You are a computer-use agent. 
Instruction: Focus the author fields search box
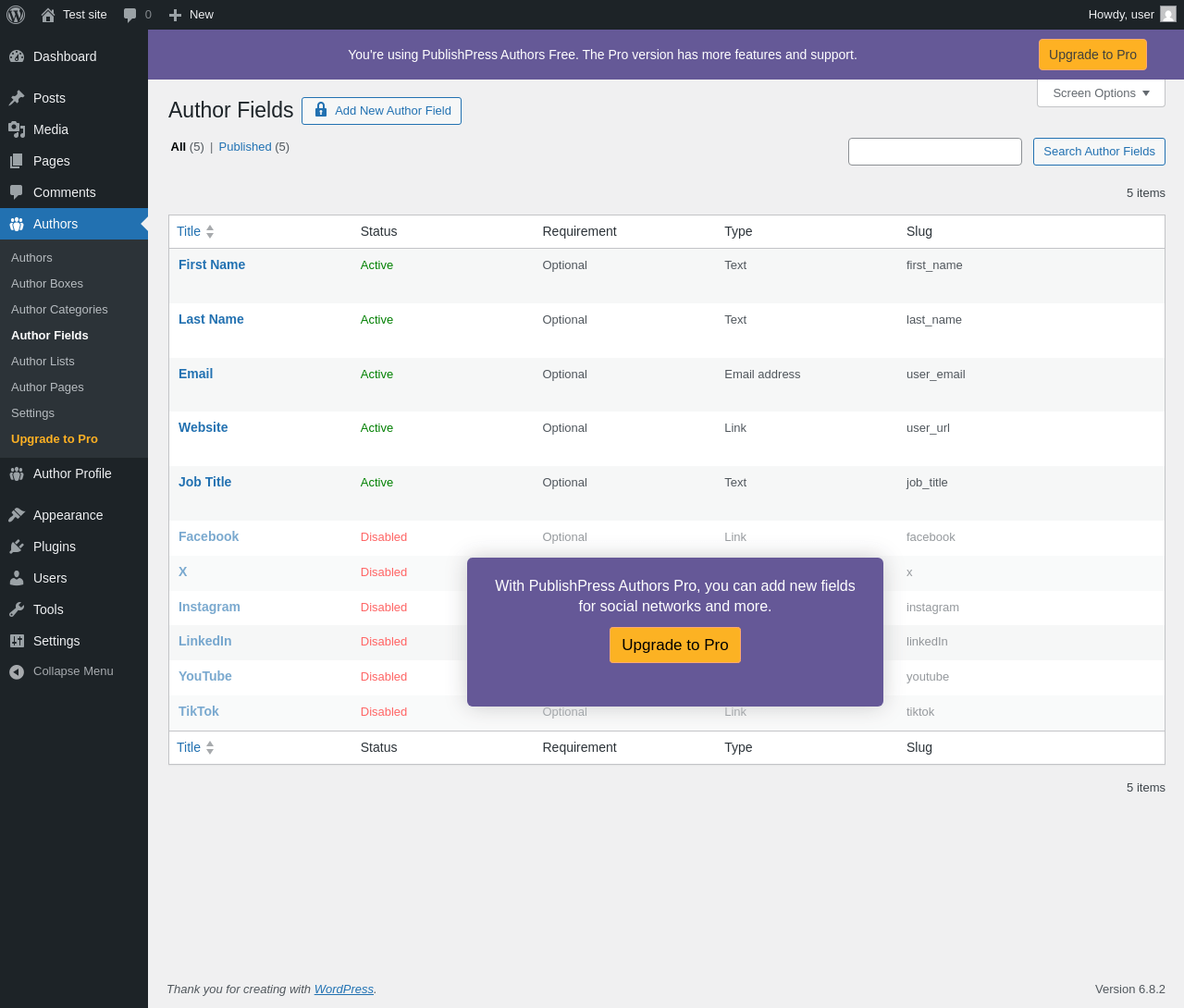click(935, 152)
